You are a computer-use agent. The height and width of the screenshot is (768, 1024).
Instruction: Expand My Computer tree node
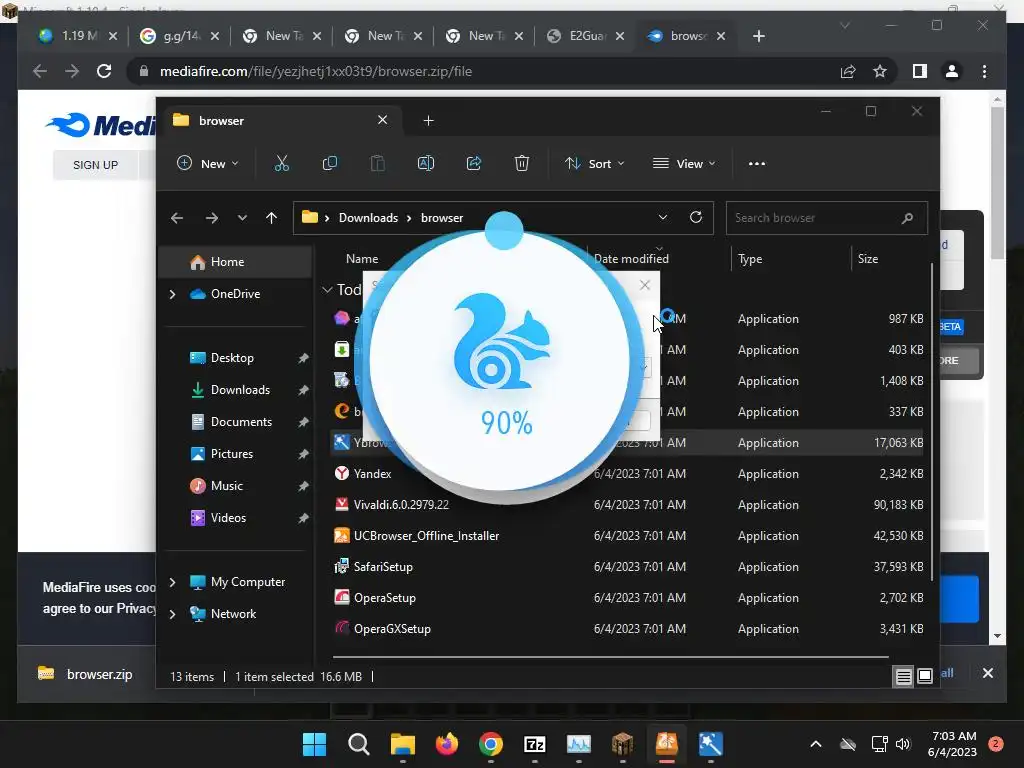point(172,582)
